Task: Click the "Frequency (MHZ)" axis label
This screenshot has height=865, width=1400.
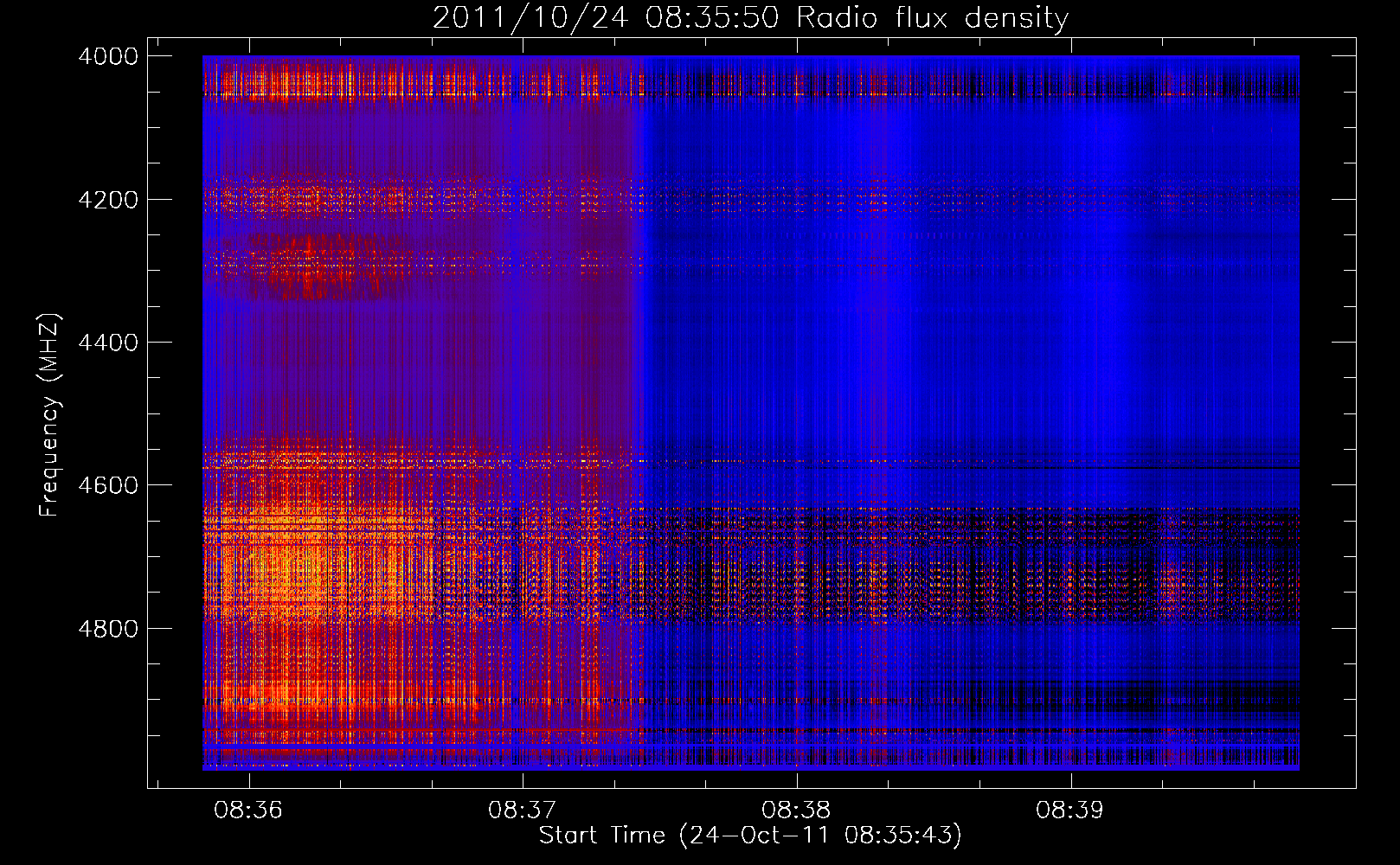Action: [49, 415]
